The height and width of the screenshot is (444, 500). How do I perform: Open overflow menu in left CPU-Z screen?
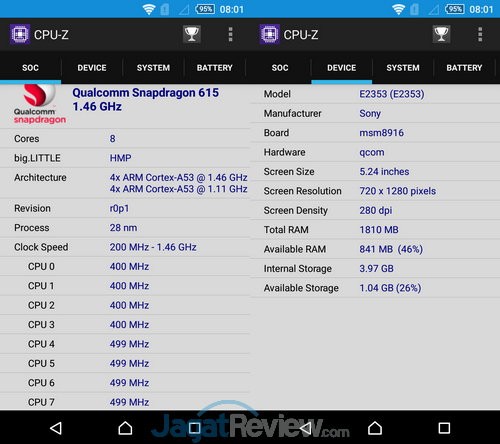pyautogui.click(x=230, y=34)
